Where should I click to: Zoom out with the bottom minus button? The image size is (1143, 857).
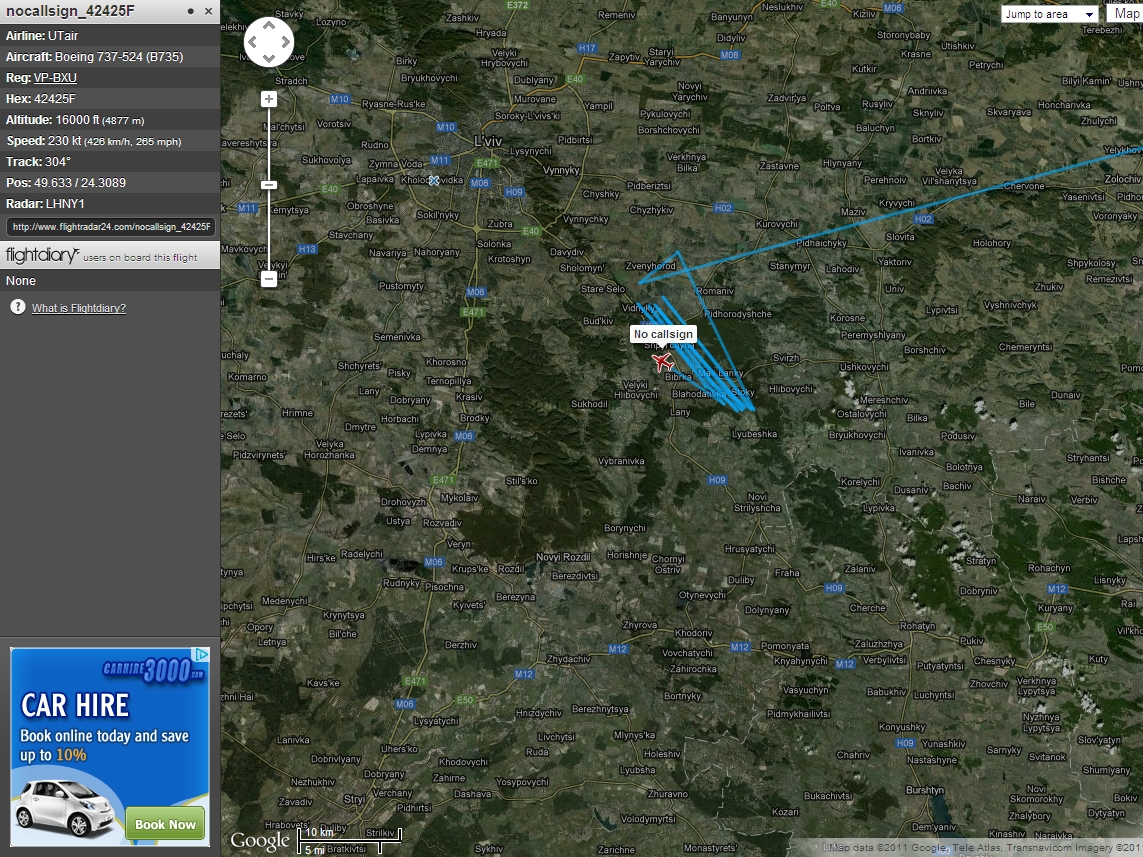[x=269, y=280]
